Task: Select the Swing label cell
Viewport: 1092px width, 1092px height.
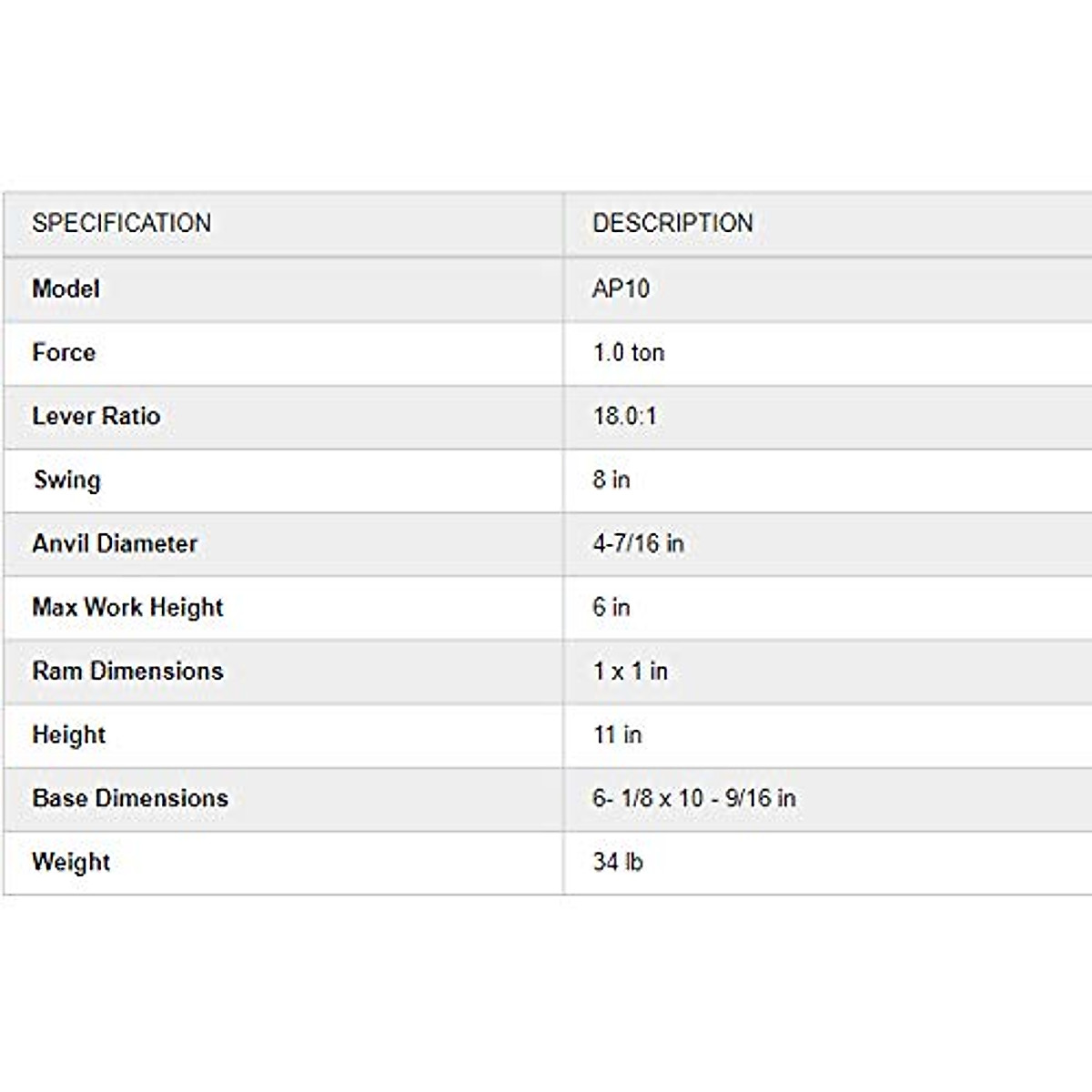Action: click(x=66, y=480)
